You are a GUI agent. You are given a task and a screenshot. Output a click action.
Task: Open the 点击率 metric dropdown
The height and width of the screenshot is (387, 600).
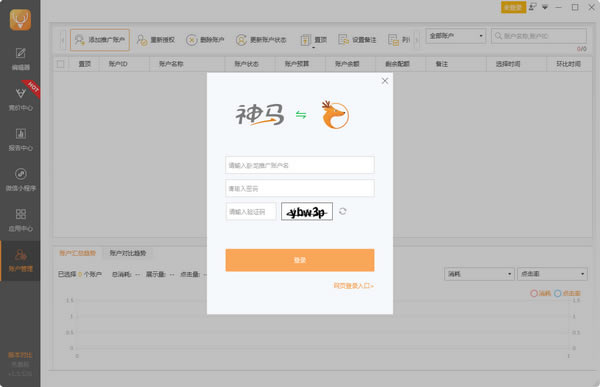(x=552, y=274)
